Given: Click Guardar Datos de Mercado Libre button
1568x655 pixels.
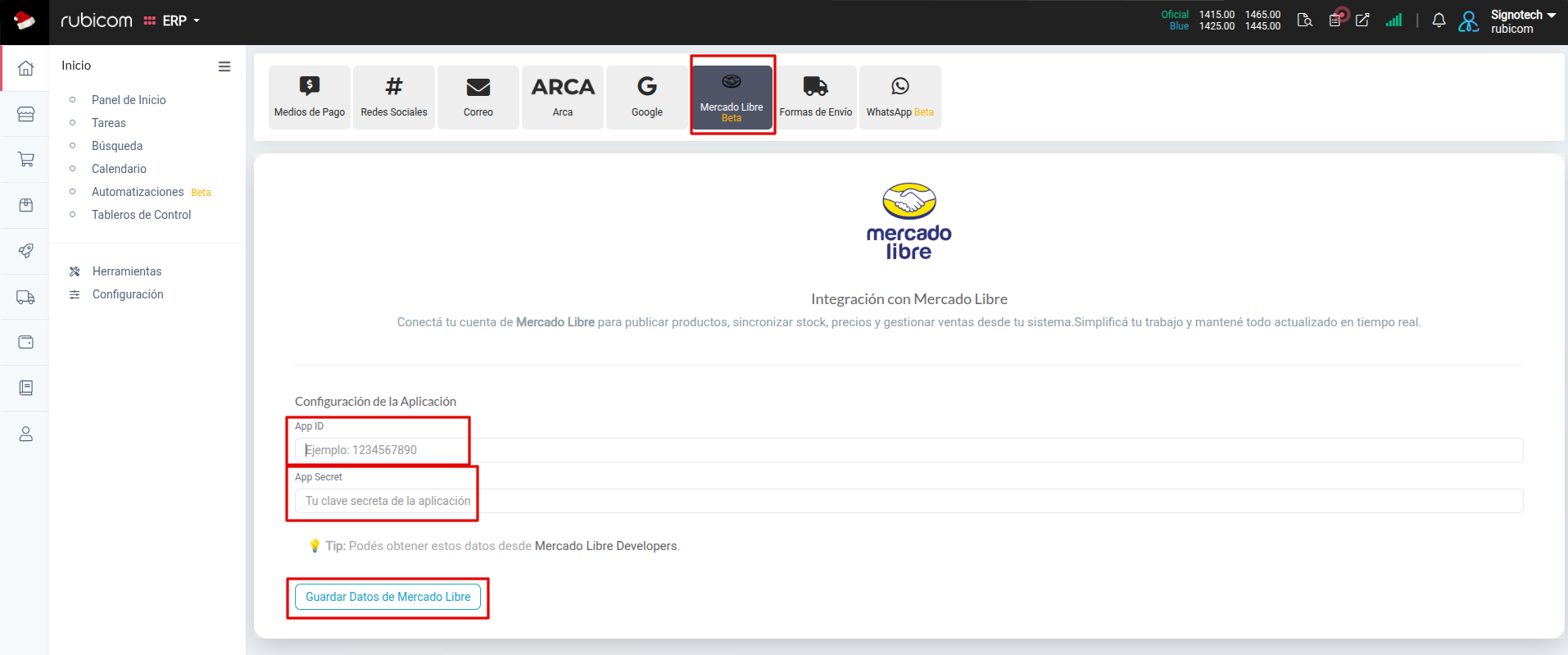Looking at the screenshot, I should [388, 597].
